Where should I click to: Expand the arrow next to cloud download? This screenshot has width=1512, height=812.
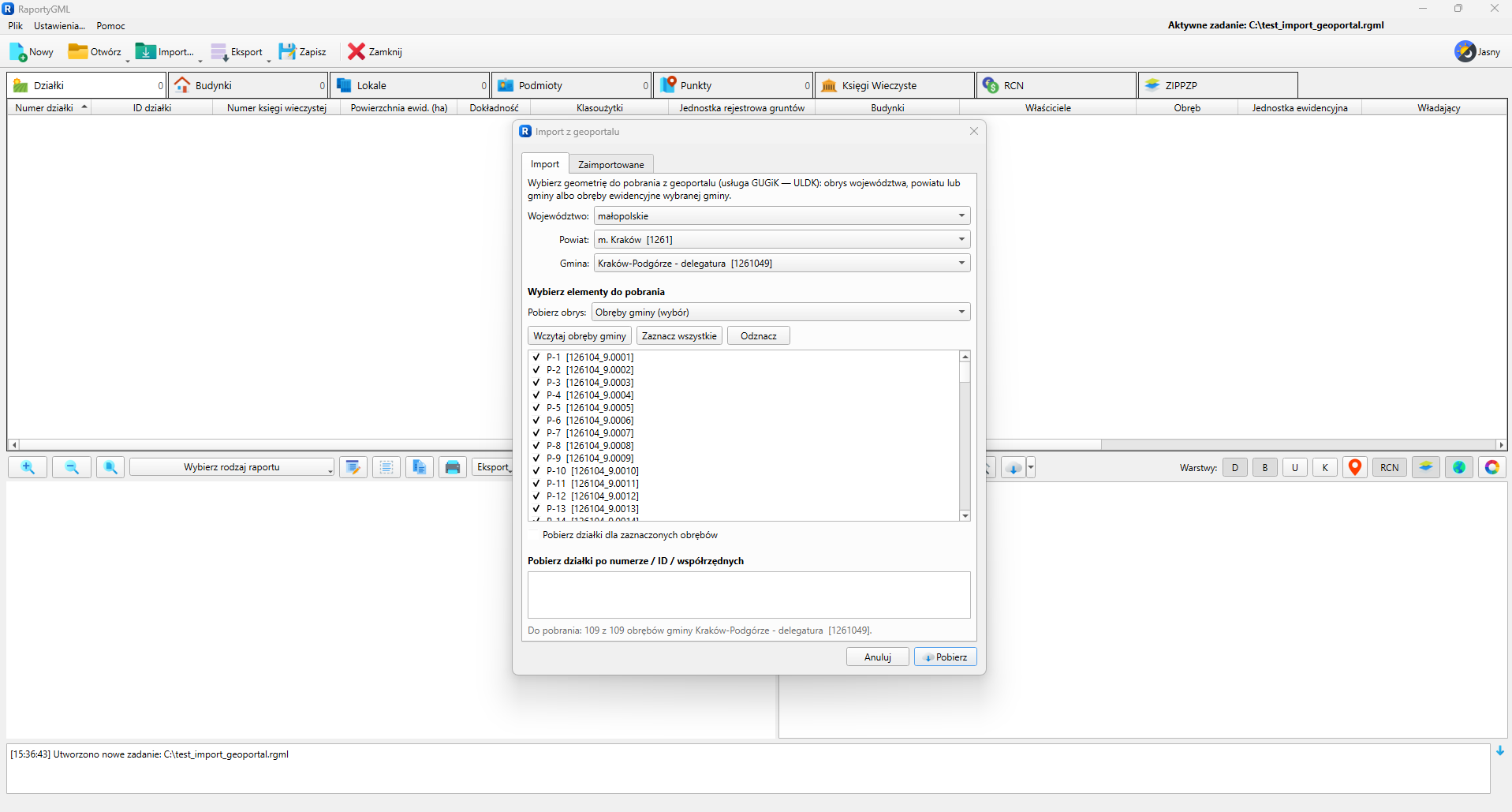coord(1031,468)
